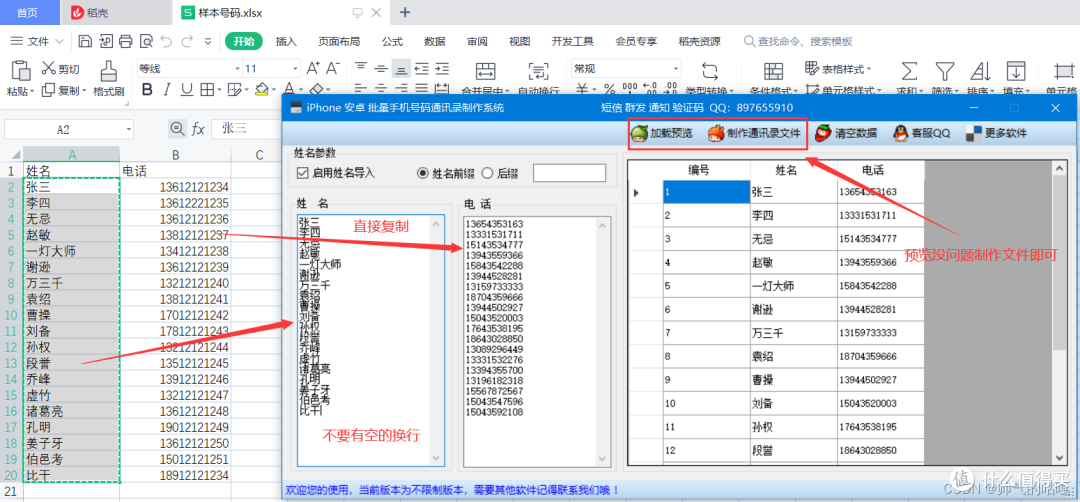Click the Decrease indent icon
Viewport: 1080px width, 502px height.
point(422,68)
